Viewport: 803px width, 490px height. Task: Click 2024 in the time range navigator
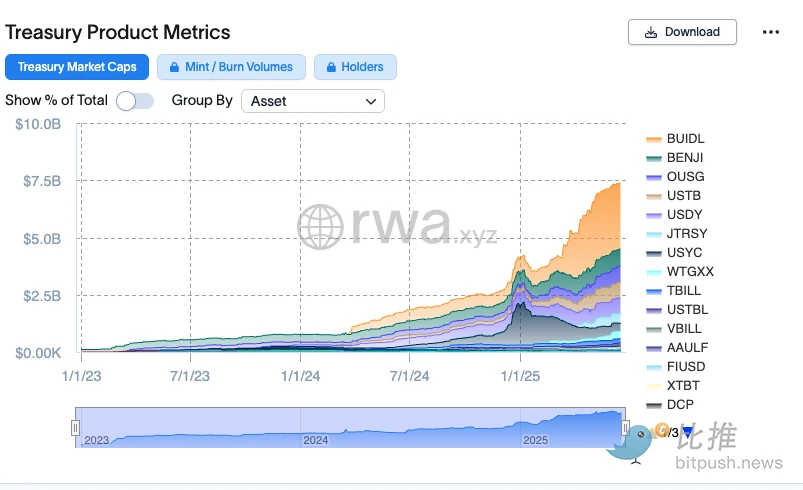316,440
